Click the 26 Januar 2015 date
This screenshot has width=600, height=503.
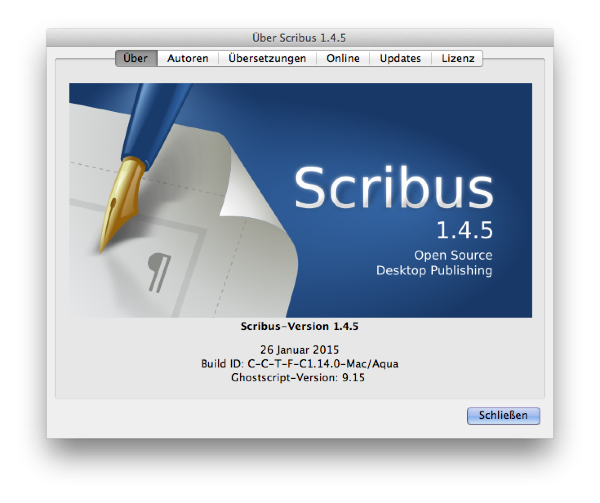(x=299, y=350)
